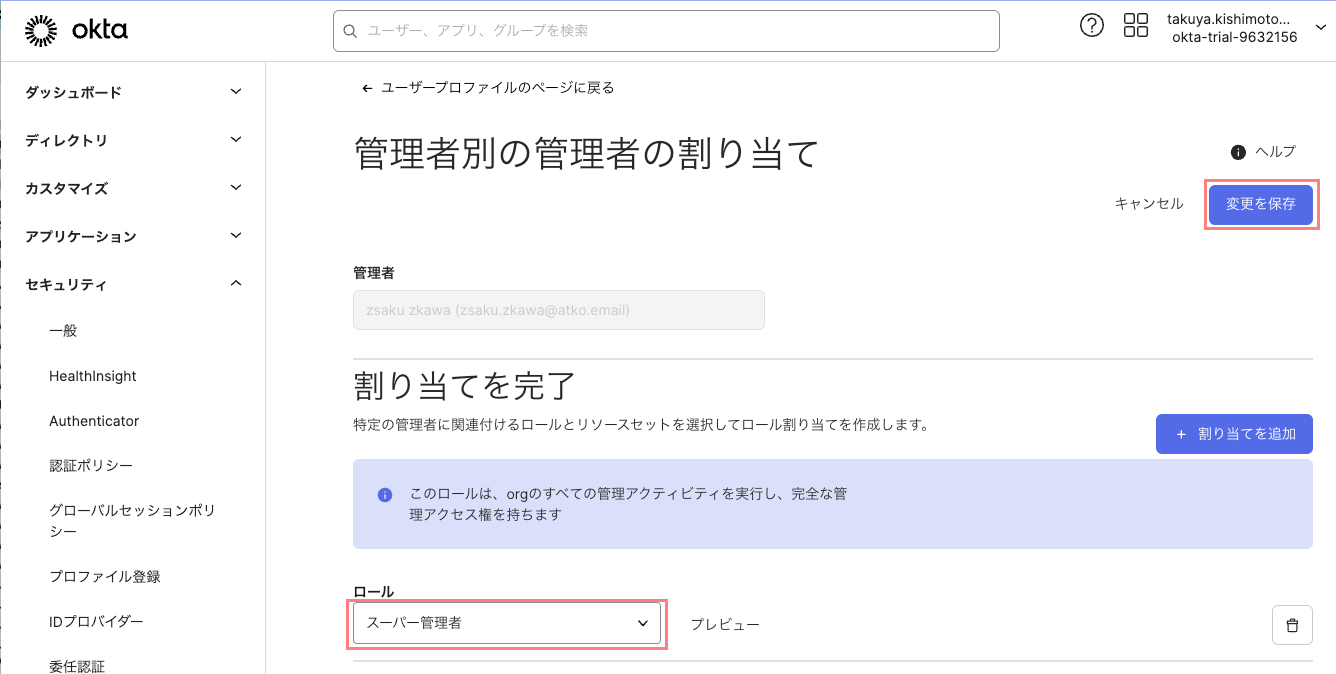The image size is (1336, 674).
Task: Click the Okta logo
Action: (x=76, y=31)
